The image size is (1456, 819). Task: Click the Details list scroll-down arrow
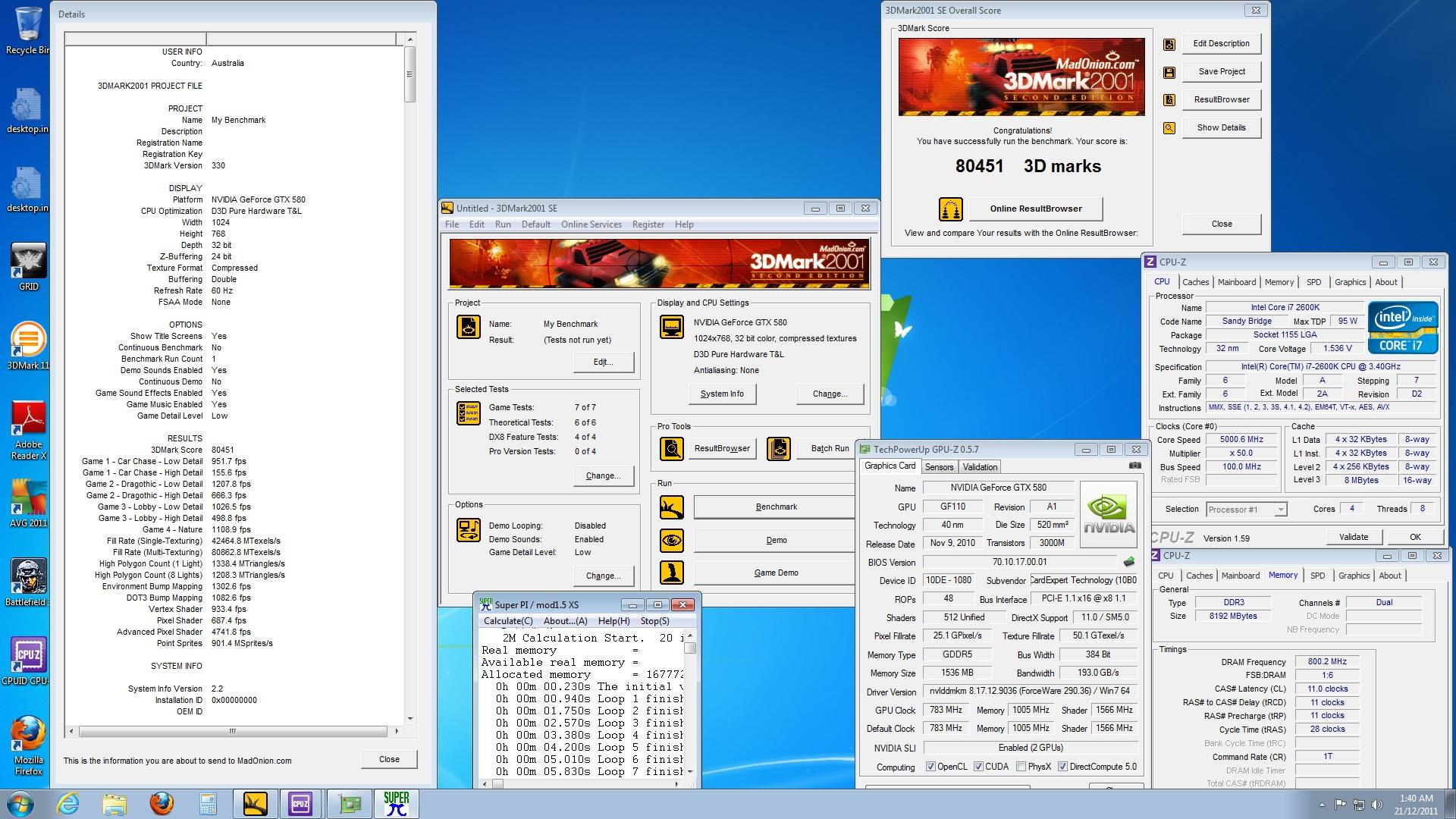click(410, 718)
